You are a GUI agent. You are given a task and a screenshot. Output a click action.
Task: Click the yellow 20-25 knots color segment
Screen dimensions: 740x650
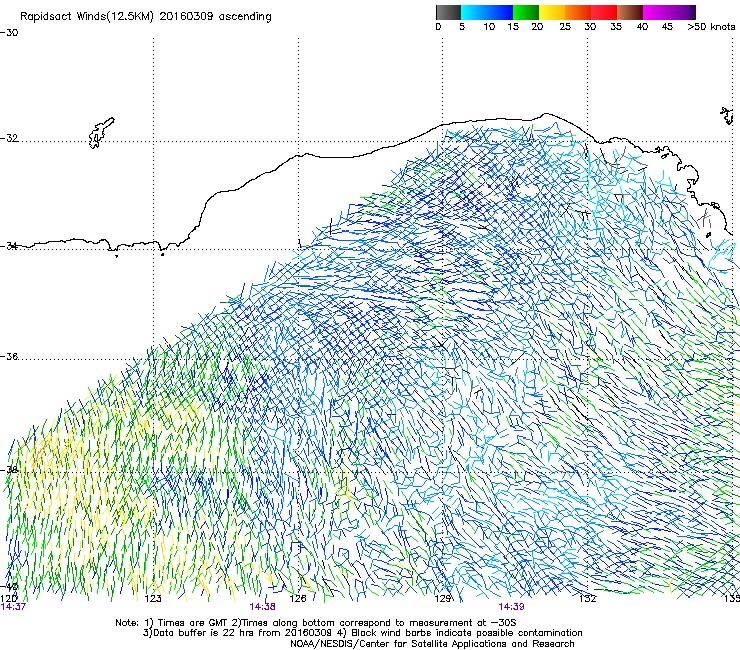pyautogui.click(x=552, y=12)
